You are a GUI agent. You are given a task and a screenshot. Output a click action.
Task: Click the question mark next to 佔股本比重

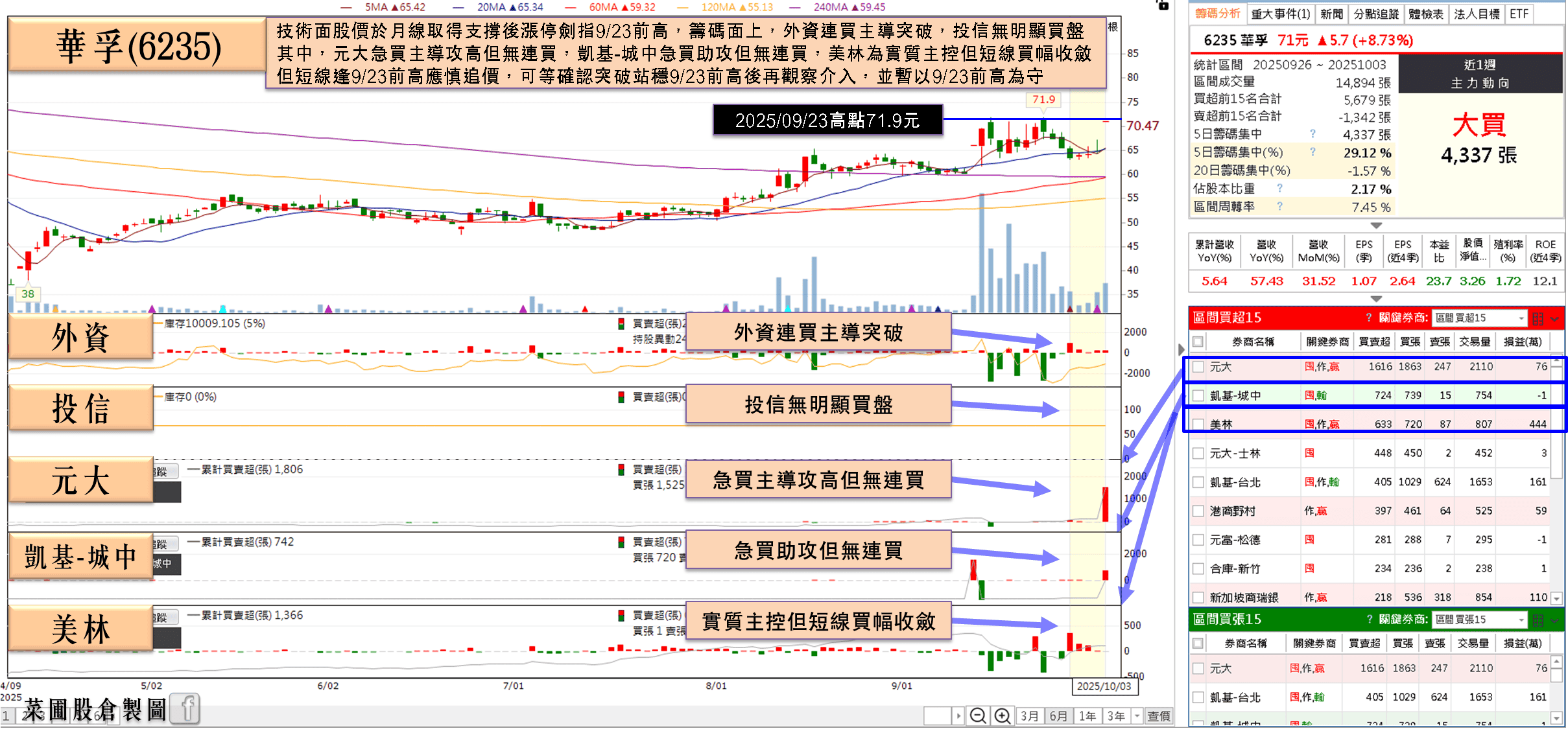(1279, 189)
